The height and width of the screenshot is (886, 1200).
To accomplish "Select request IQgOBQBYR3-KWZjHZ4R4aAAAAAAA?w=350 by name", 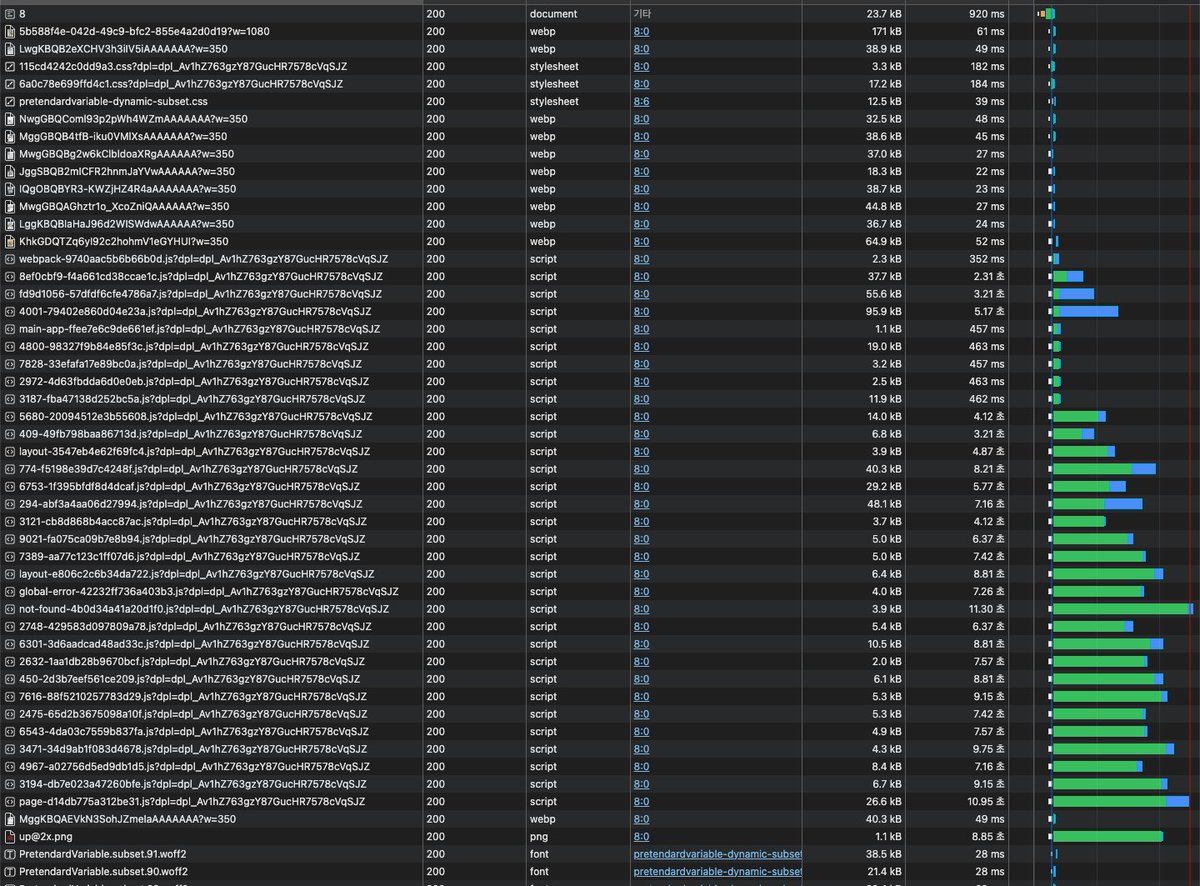I will click(x=128, y=189).
